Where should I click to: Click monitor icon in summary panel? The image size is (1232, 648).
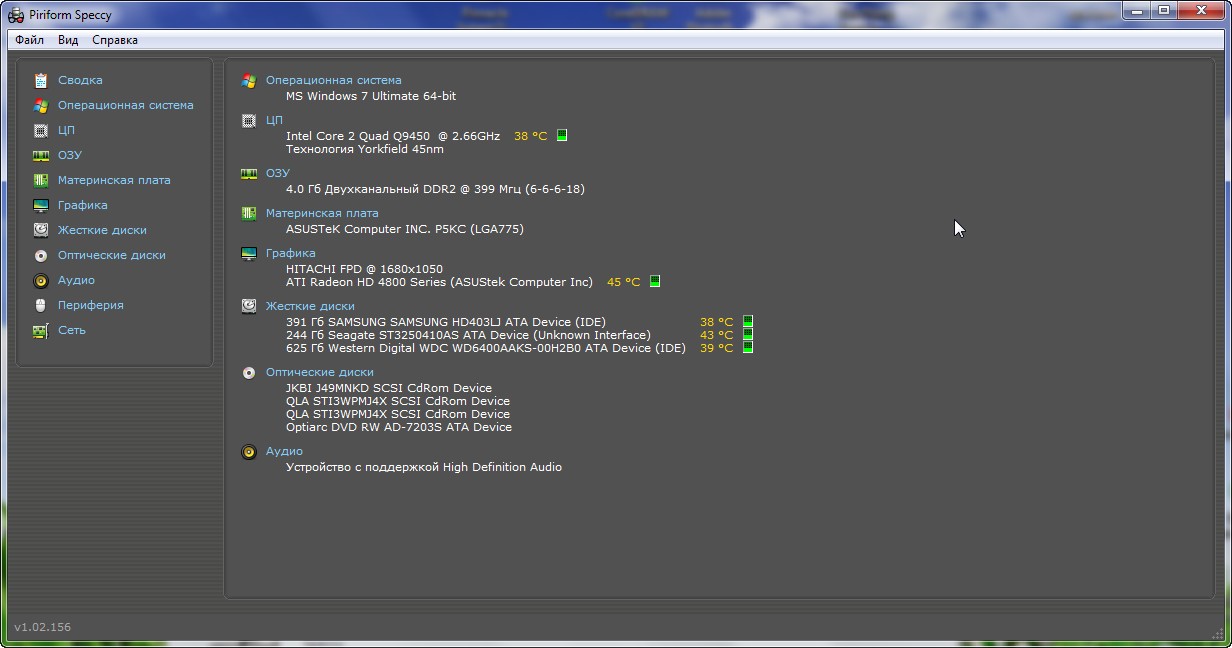249,254
